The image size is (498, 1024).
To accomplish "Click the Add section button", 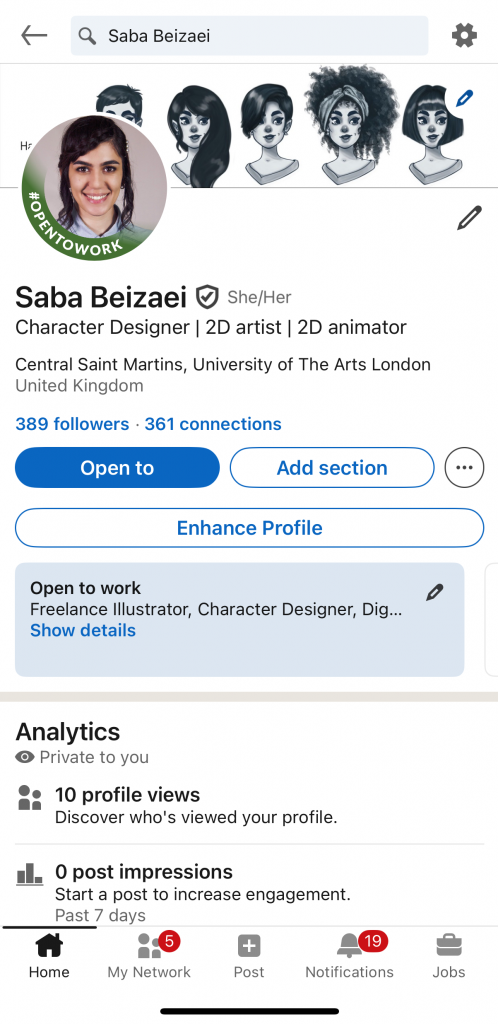I will [332, 468].
